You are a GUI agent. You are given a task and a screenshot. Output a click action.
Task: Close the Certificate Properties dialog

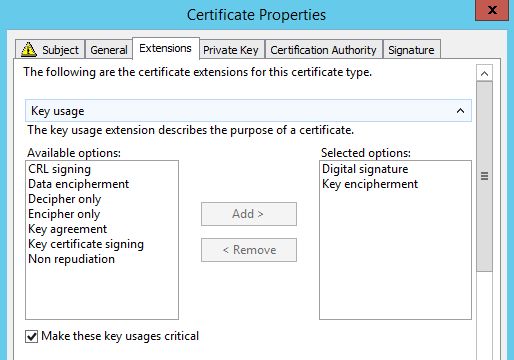tap(492, 10)
